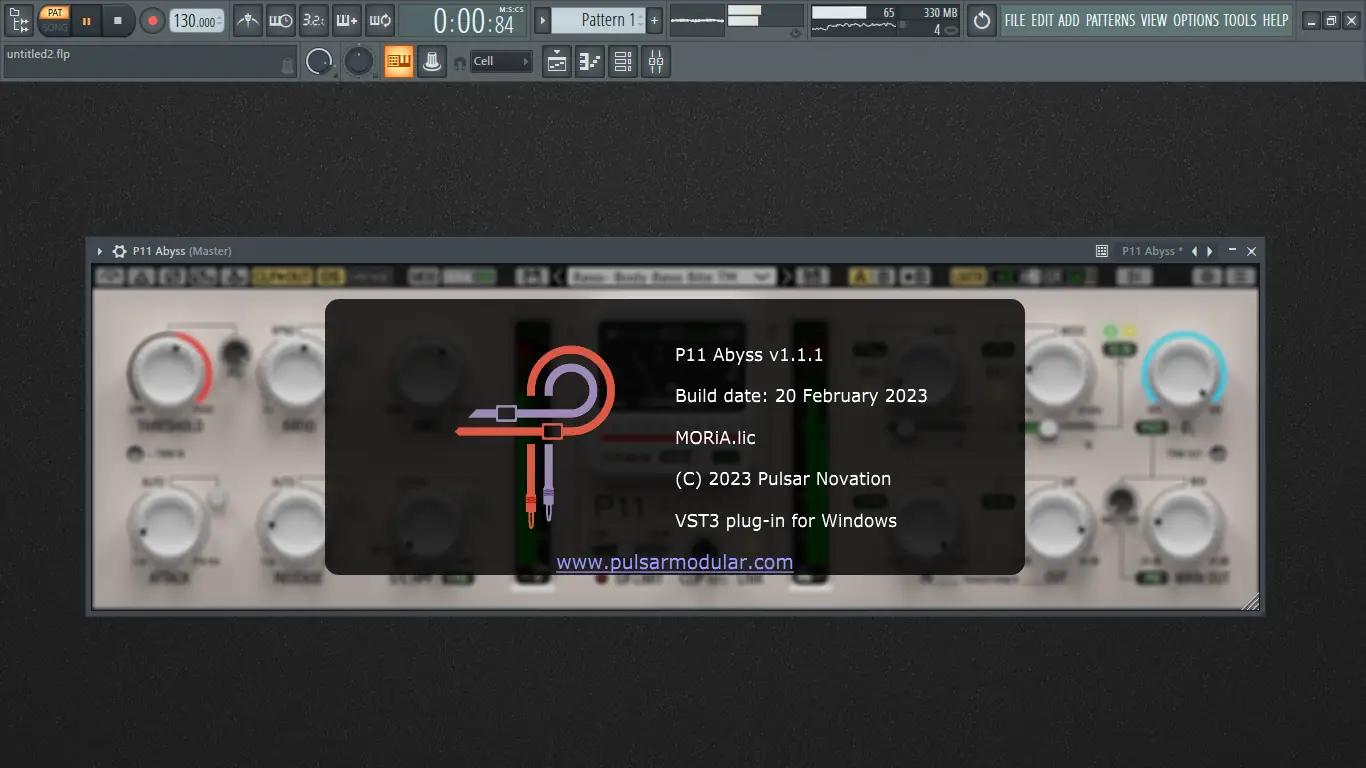Switch to SONG mode
The width and height of the screenshot is (1366, 768).
[55, 27]
